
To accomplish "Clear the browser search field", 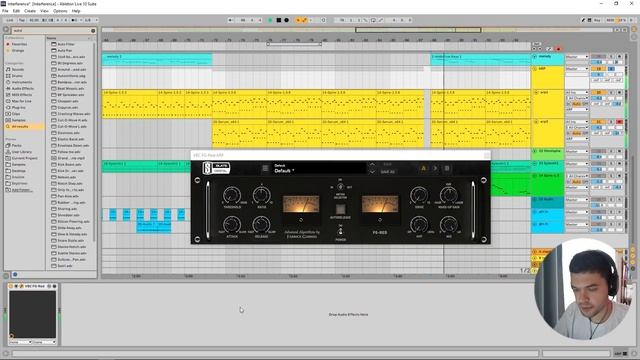I will (93, 31).
